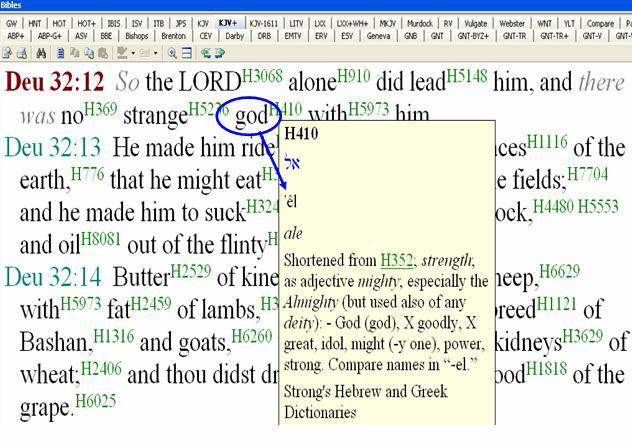Open the dropdown arrow beside God button
This screenshot has width=632, height=448.
[156, 53]
